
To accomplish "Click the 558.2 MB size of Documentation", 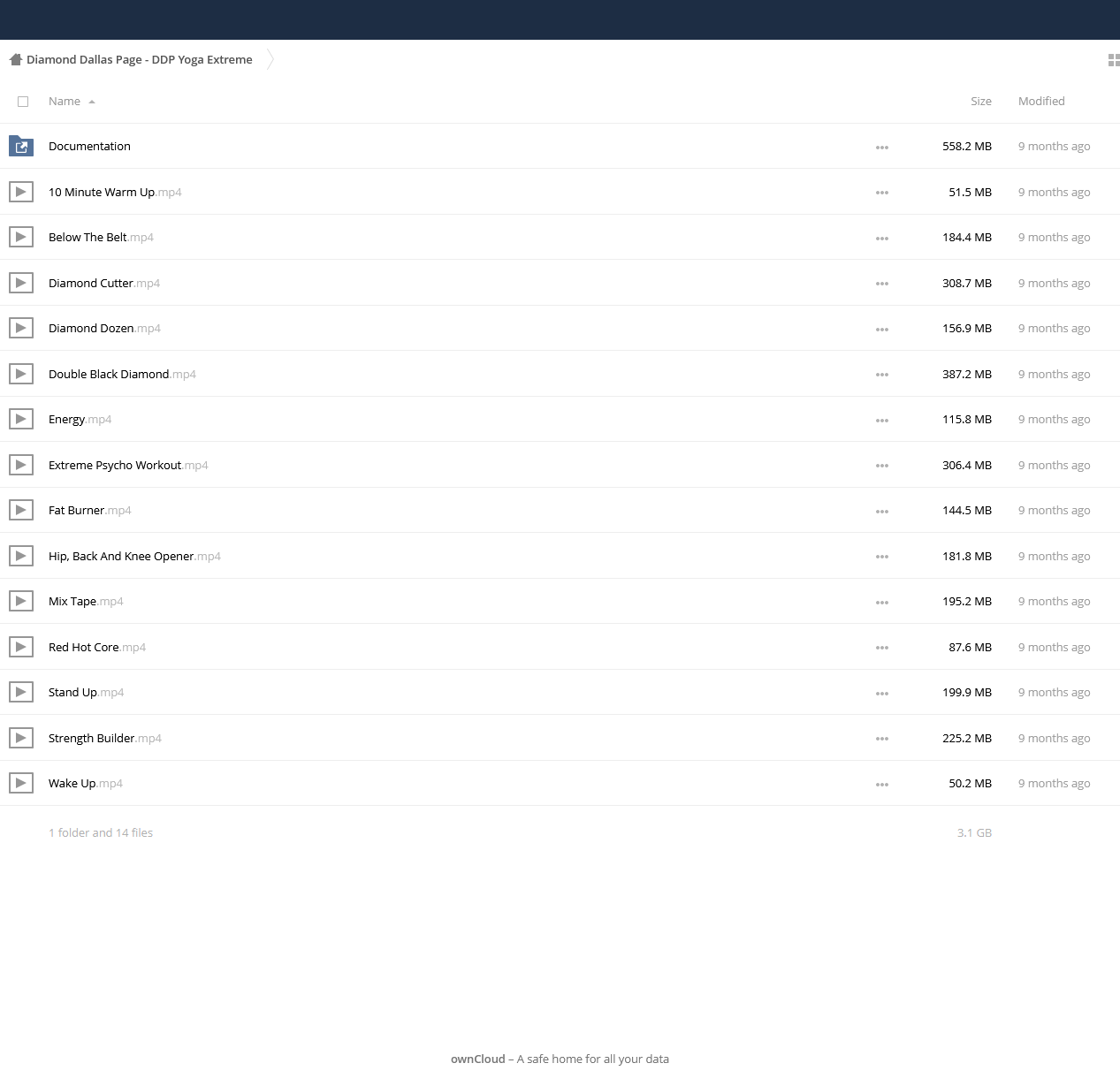I will coord(967,147).
